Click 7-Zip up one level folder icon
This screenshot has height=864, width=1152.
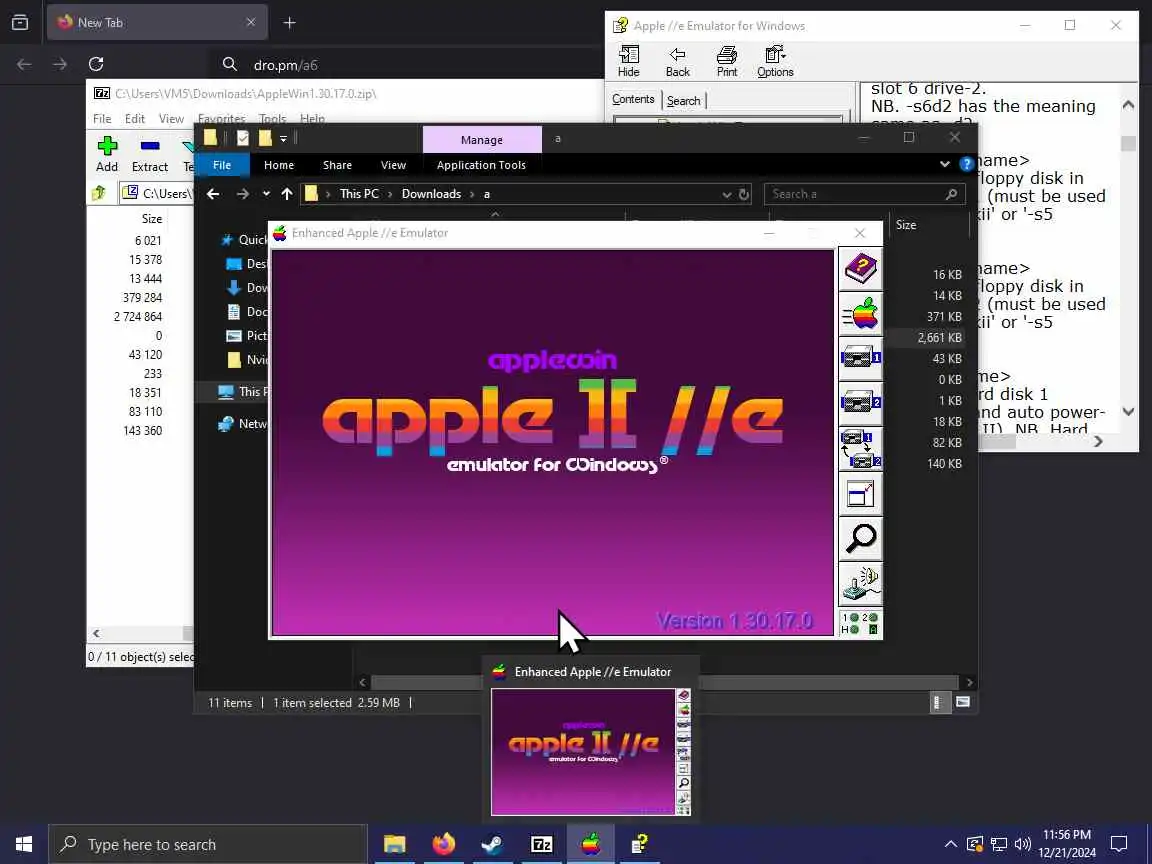tap(99, 193)
